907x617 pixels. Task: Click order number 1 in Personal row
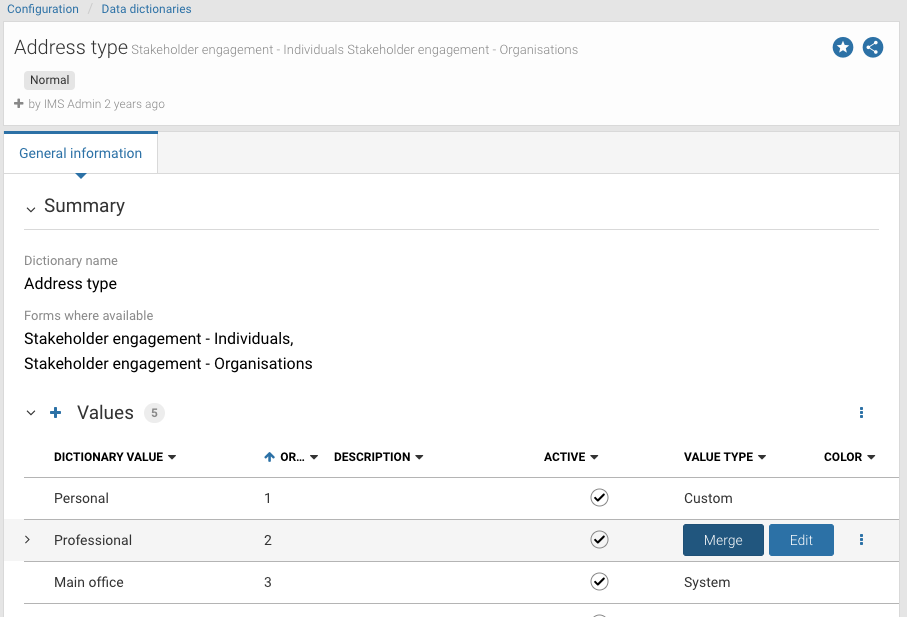click(267, 498)
